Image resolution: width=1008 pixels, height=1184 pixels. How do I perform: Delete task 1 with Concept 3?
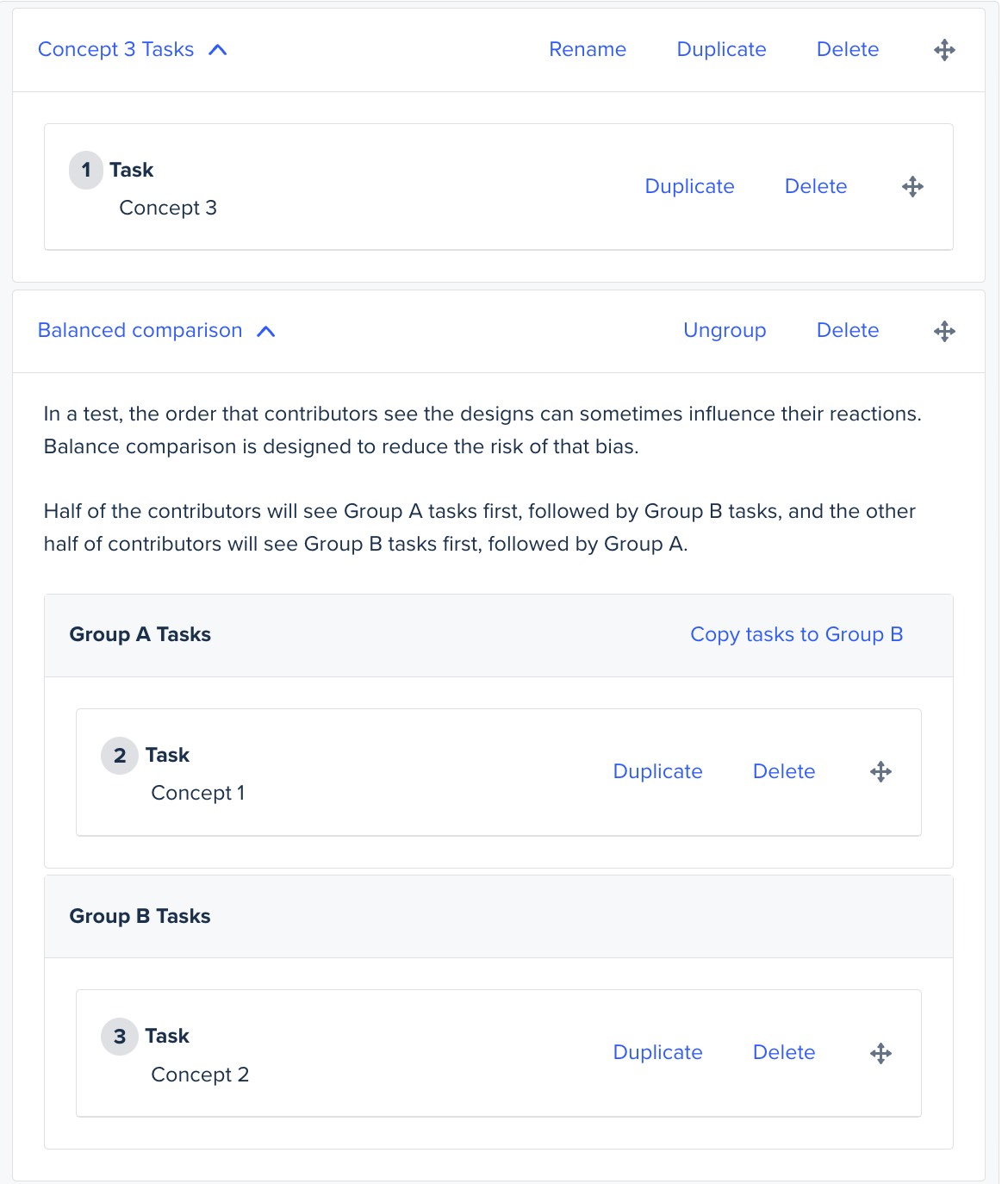pyautogui.click(x=815, y=187)
